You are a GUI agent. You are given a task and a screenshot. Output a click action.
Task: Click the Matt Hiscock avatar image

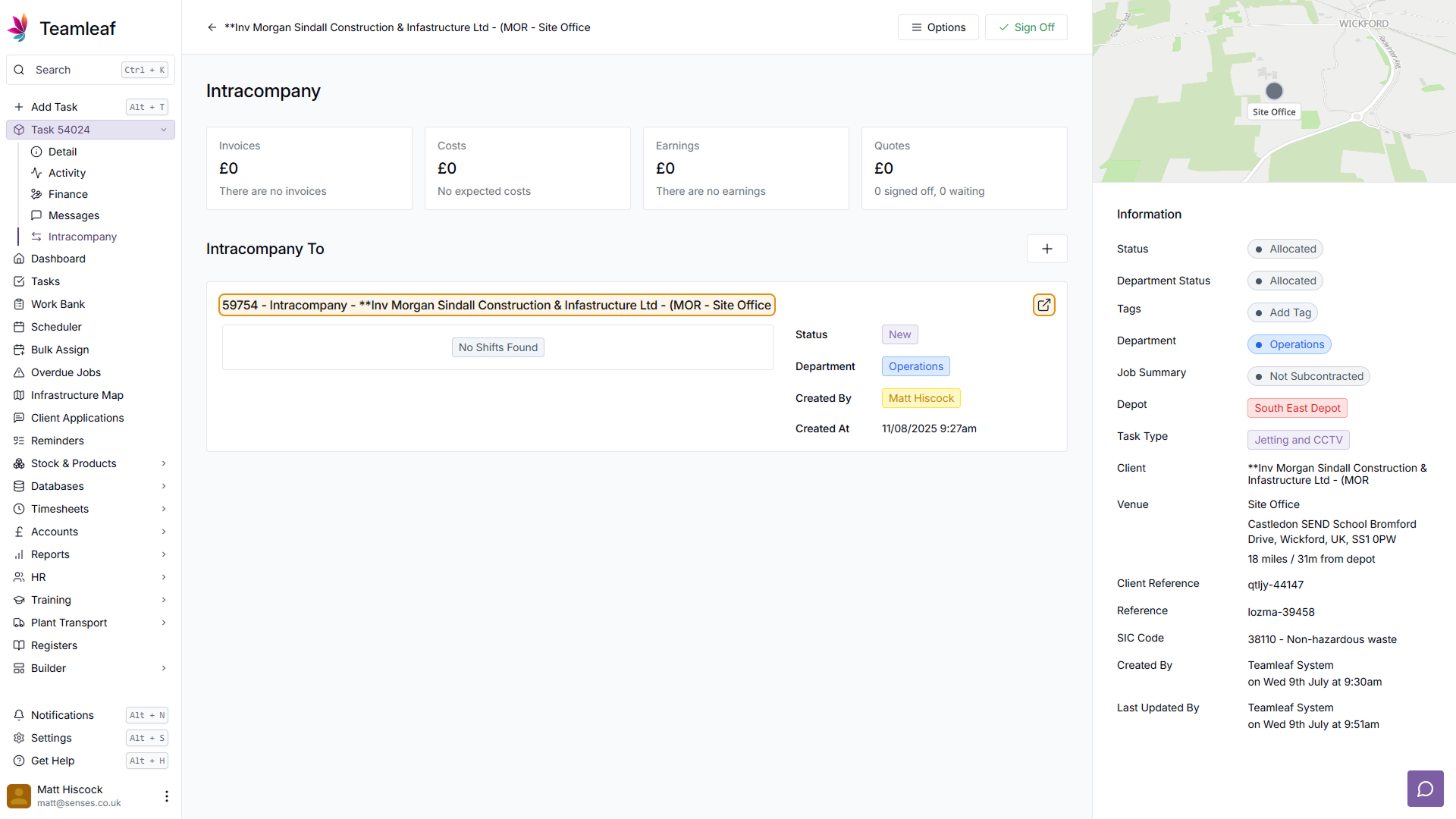(19, 796)
